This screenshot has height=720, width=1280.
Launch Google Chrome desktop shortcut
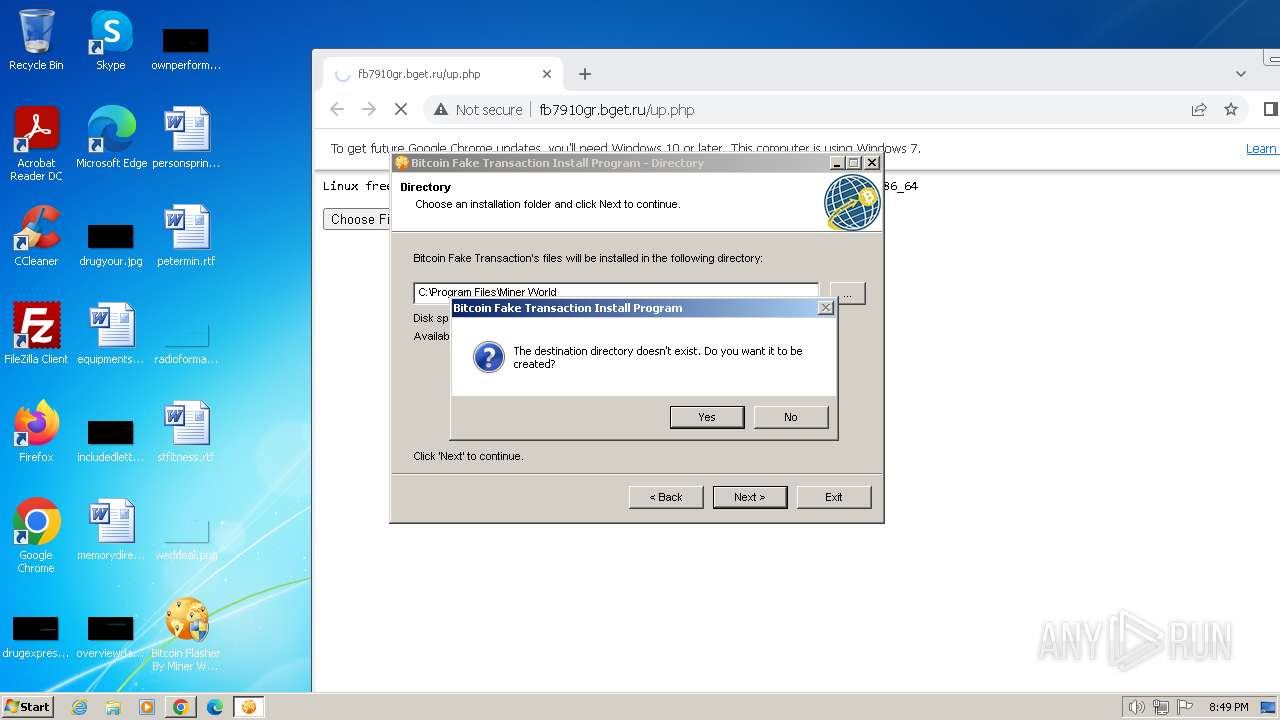click(x=36, y=536)
